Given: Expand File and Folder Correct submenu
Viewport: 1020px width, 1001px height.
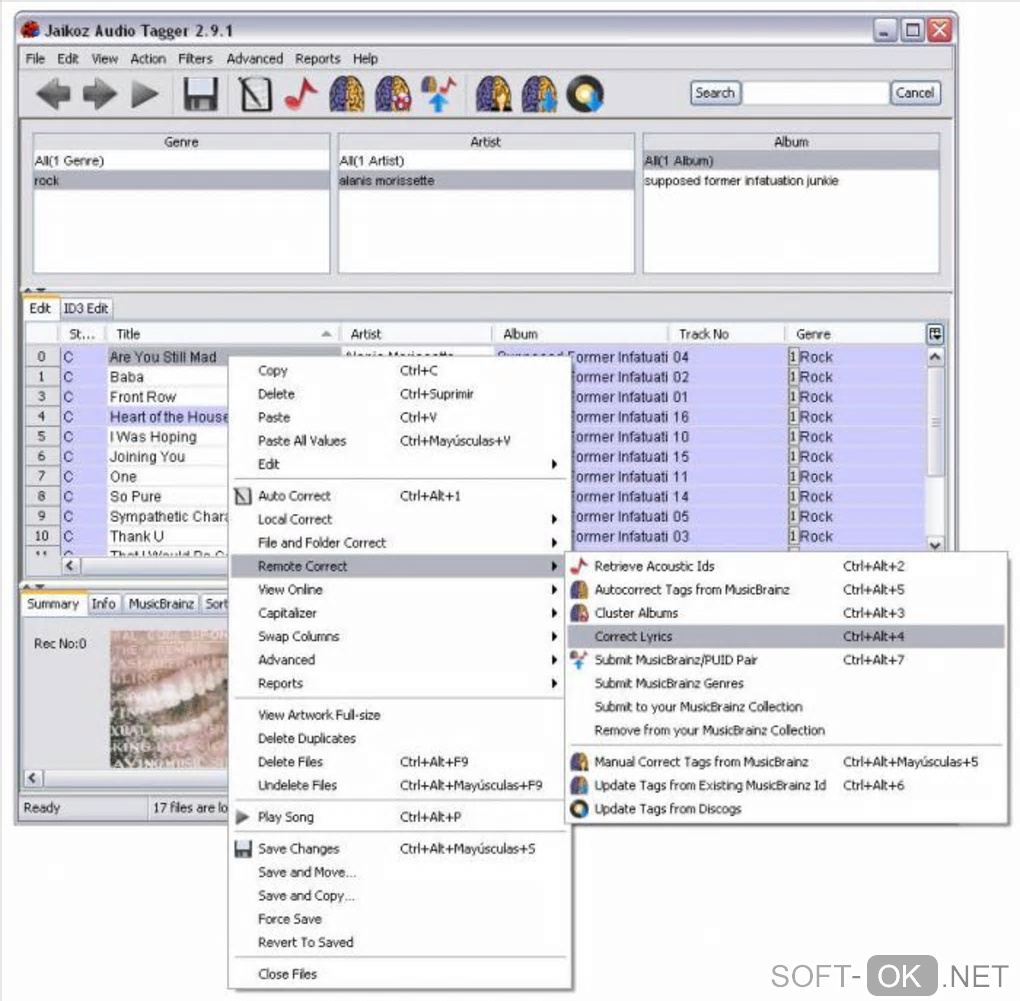Looking at the screenshot, I should point(554,542).
